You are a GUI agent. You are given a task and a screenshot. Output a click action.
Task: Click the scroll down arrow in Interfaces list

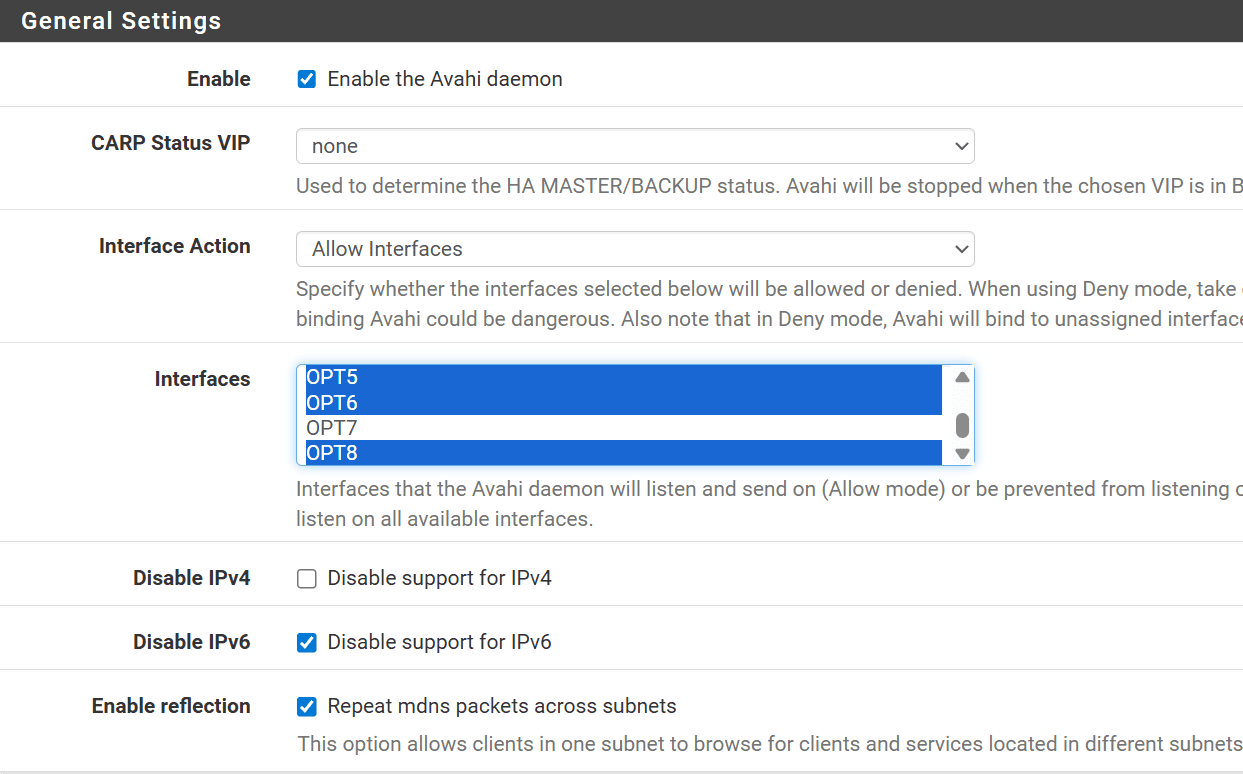point(962,454)
